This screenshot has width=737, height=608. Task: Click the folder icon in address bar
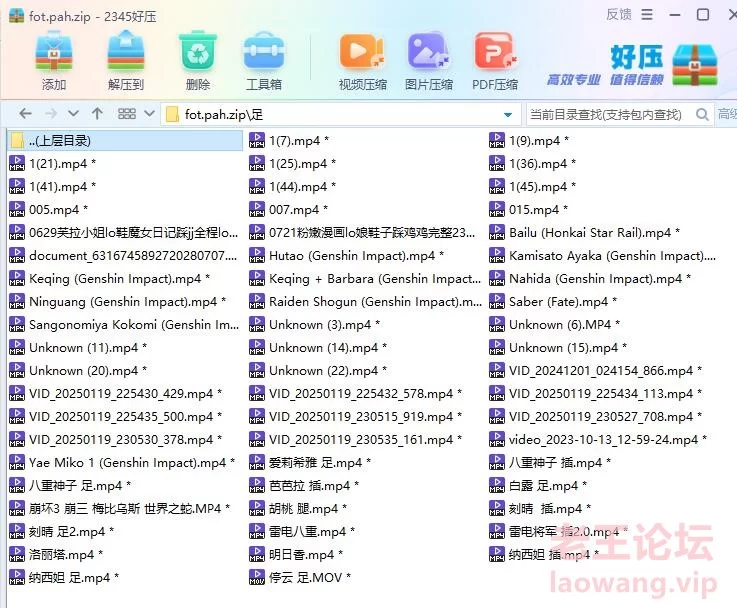pyautogui.click(x=172, y=114)
